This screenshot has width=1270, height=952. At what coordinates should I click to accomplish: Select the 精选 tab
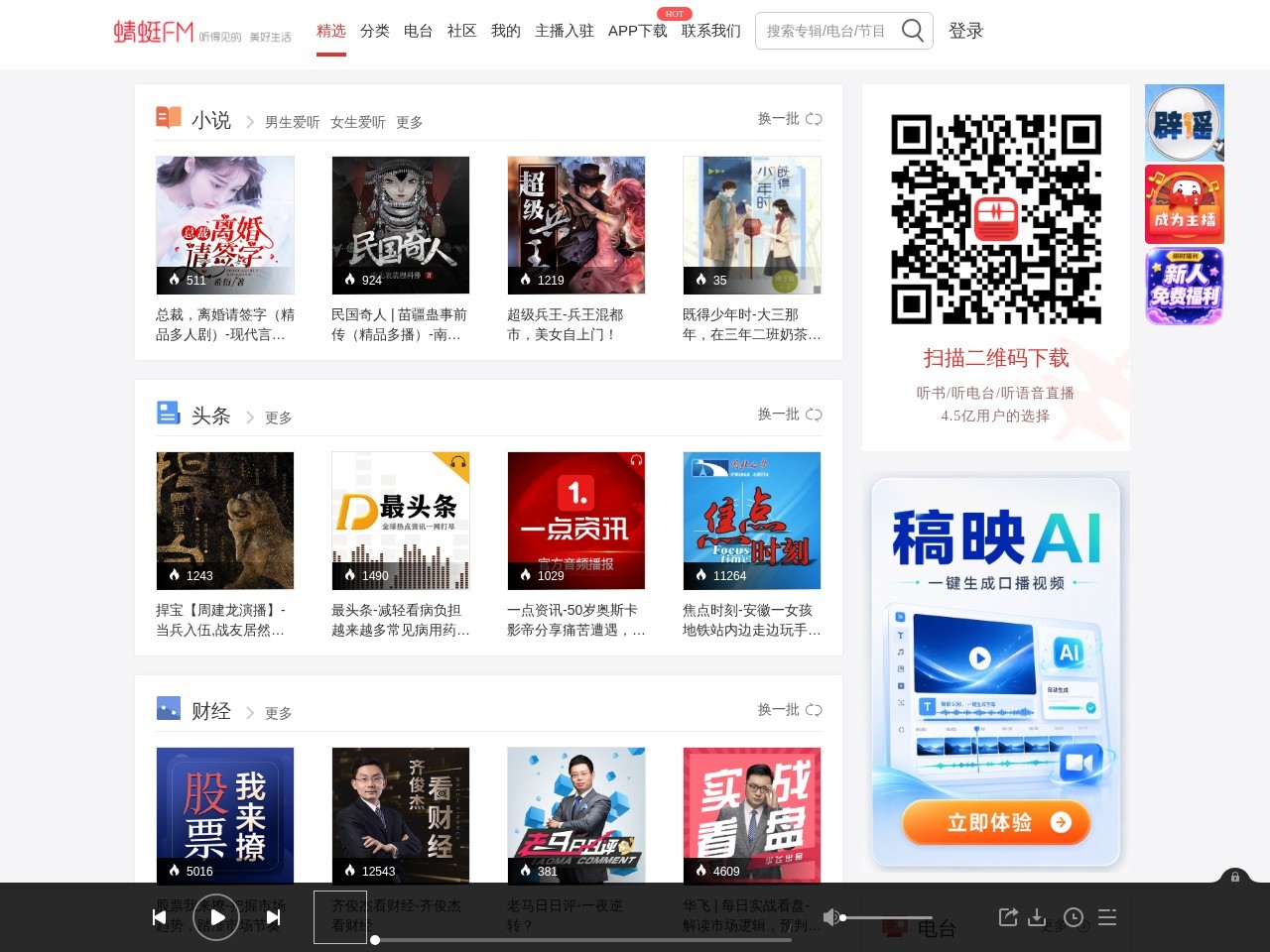(x=331, y=31)
